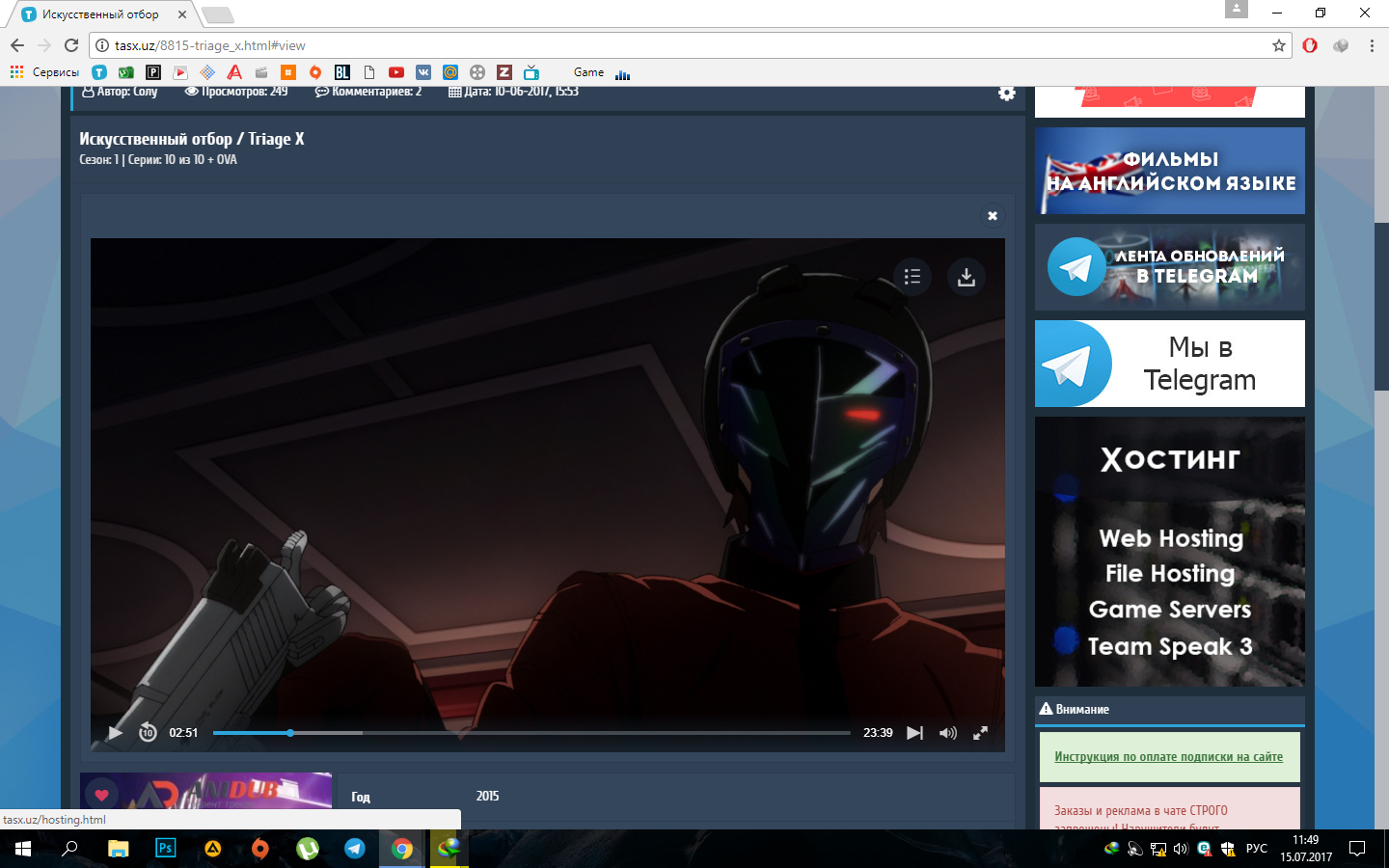1389x868 pixels.
Task: Open Chrome menu with three dots
Action: [x=1372, y=45]
